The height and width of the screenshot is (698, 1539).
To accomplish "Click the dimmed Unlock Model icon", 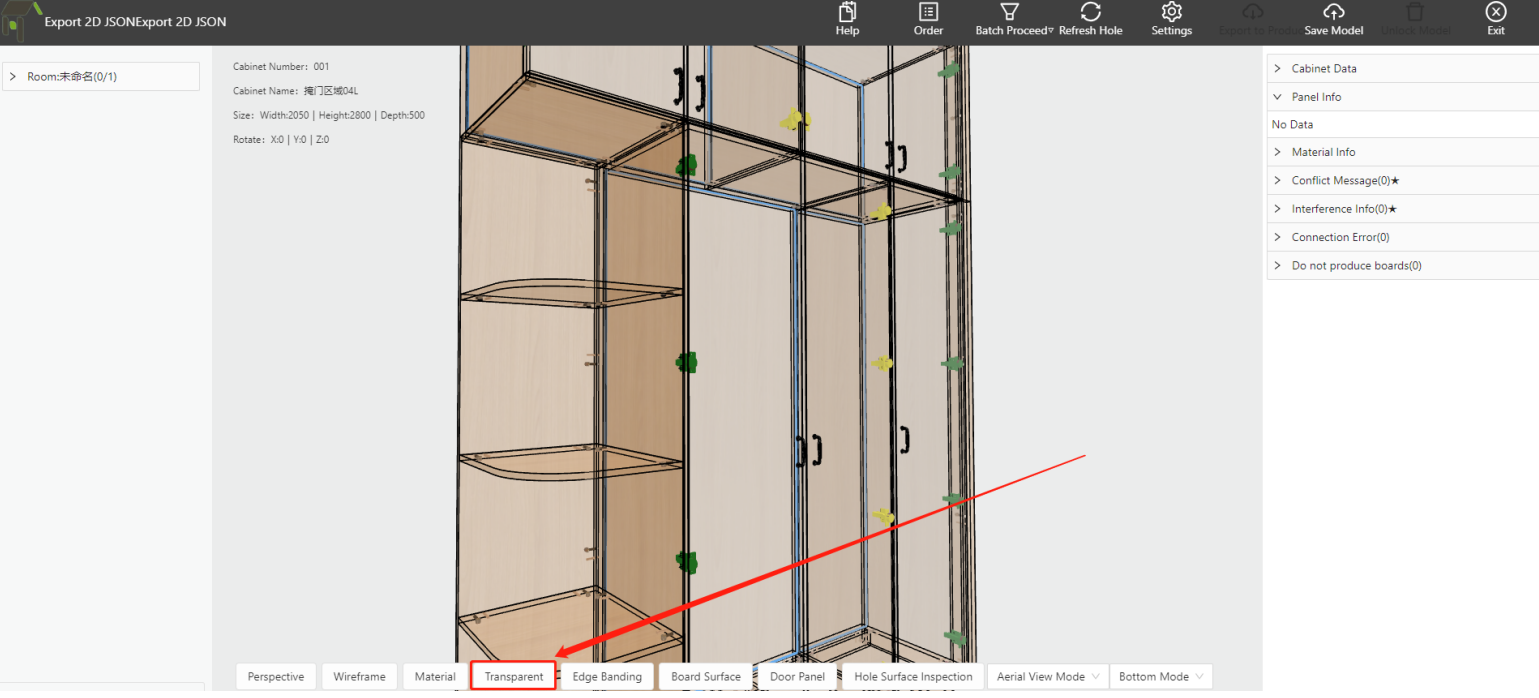I will tap(1415, 12).
